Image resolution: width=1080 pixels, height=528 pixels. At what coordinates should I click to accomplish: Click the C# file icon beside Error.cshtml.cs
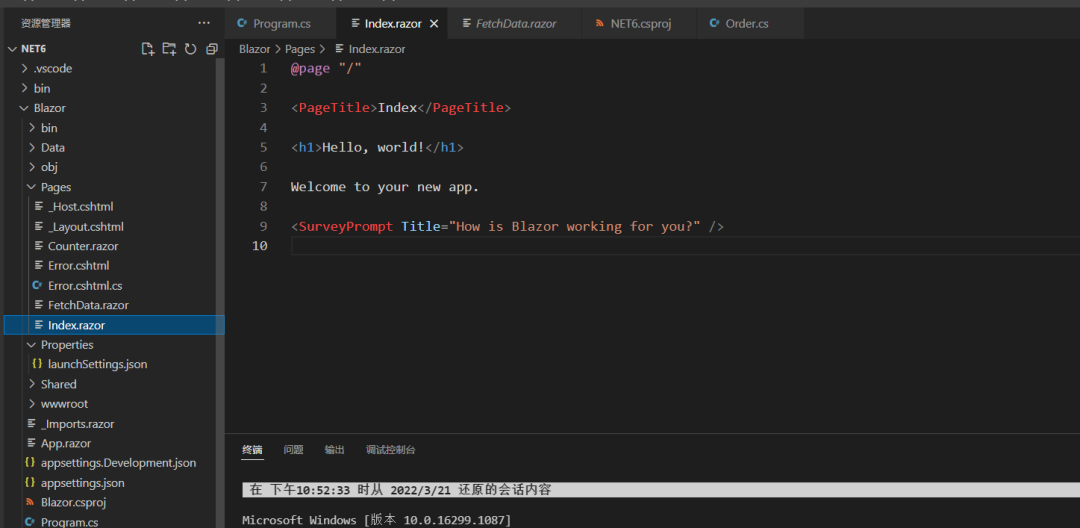click(x=37, y=285)
